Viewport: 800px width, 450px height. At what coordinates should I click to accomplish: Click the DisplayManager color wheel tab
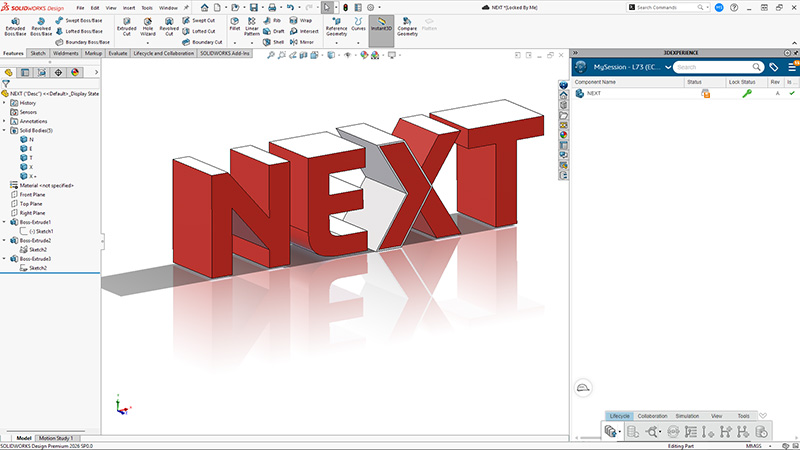tap(75, 72)
